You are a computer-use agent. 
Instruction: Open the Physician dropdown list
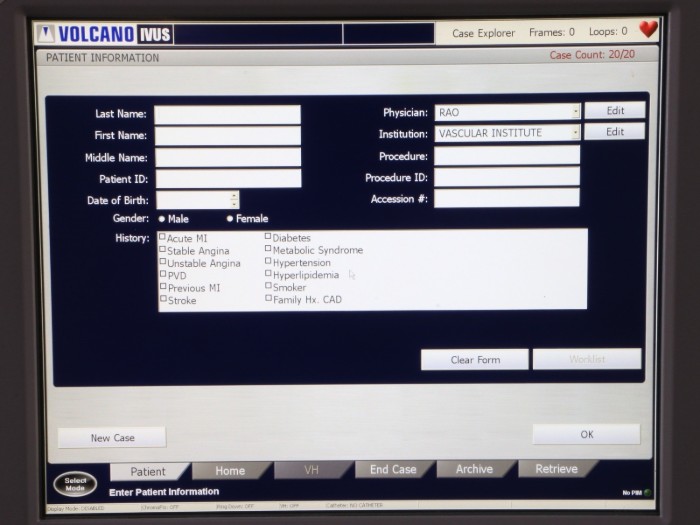click(575, 112)
